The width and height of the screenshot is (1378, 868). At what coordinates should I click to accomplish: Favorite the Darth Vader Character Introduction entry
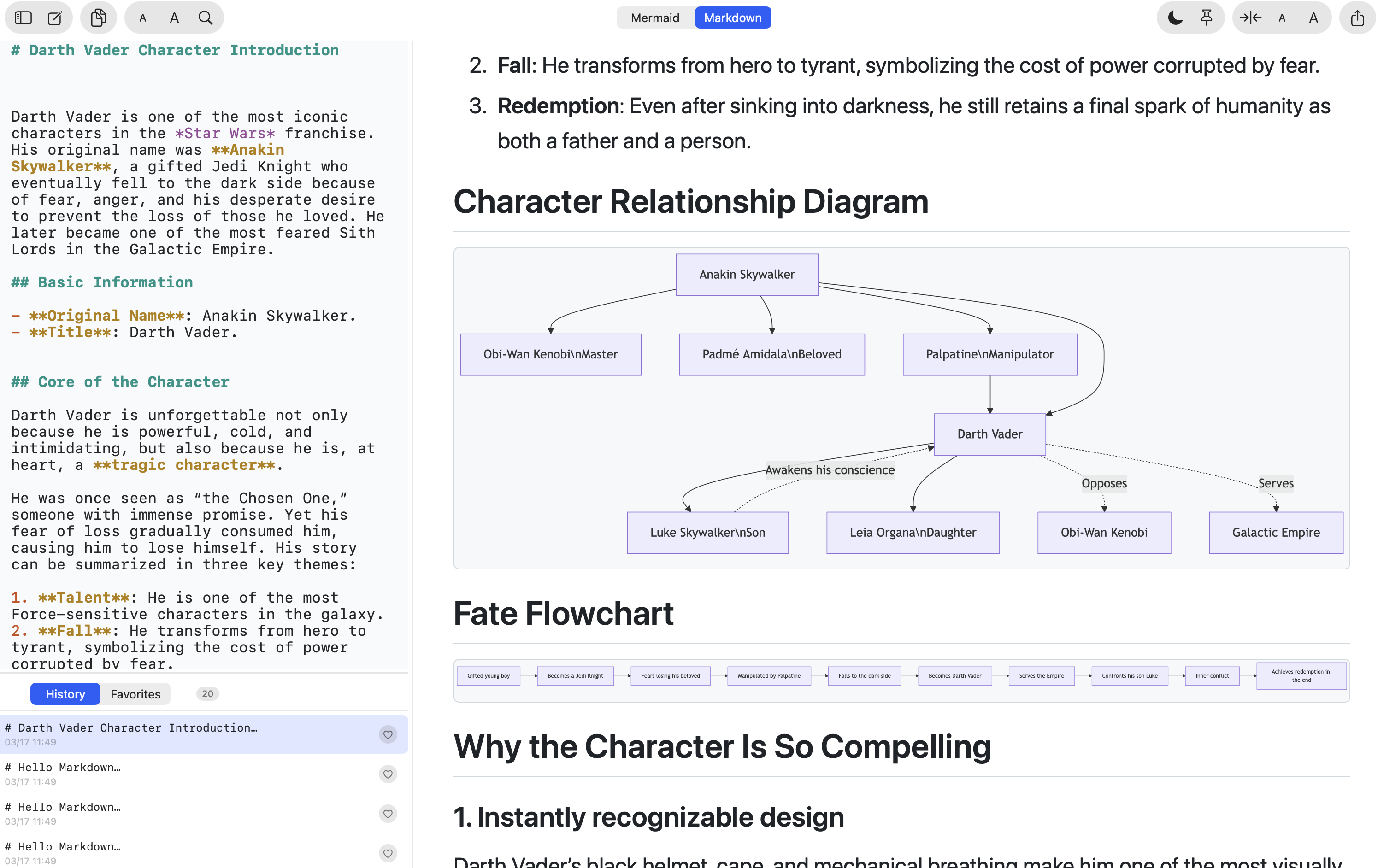click(x=388, y=735)
